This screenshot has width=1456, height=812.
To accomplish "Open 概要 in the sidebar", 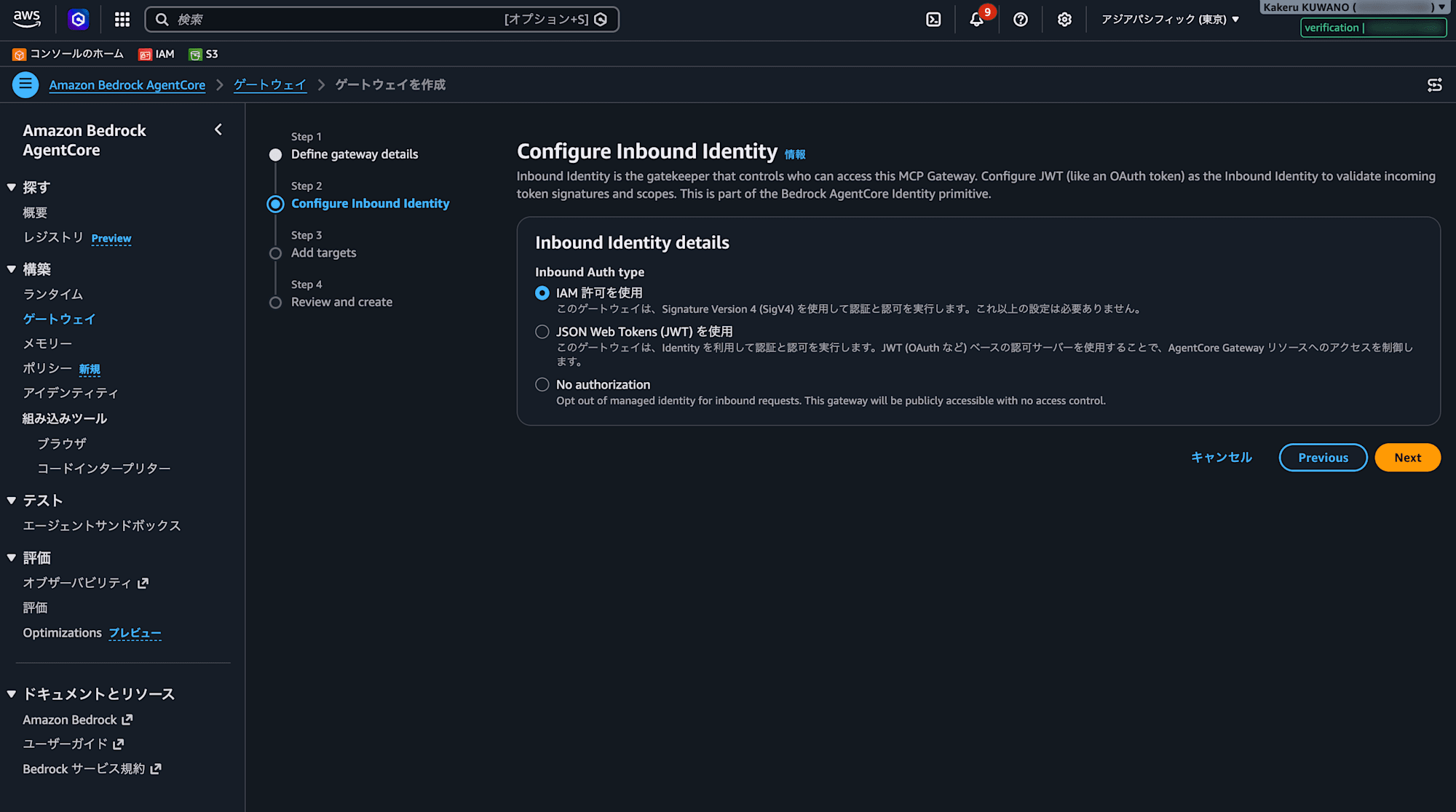I will click(x=35, y=212).
